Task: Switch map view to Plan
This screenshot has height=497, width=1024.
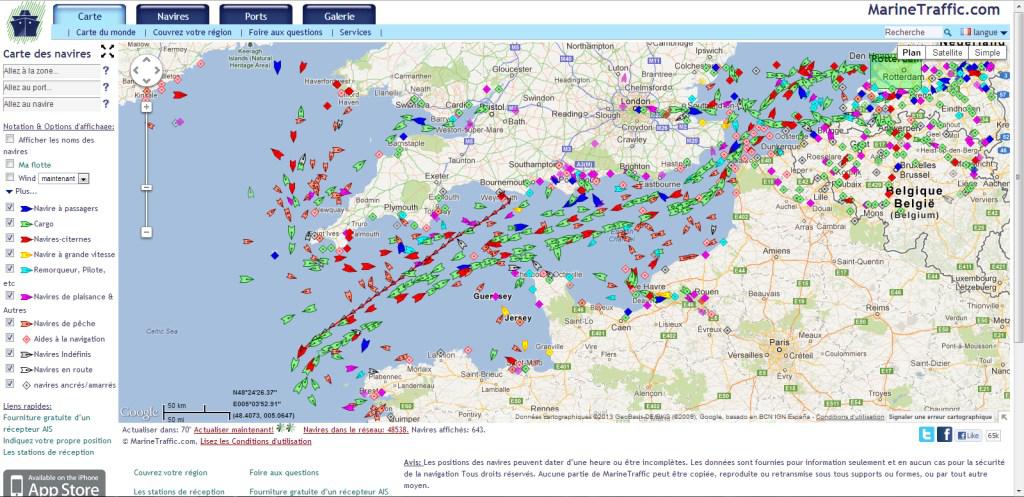Action: (912, 53)
